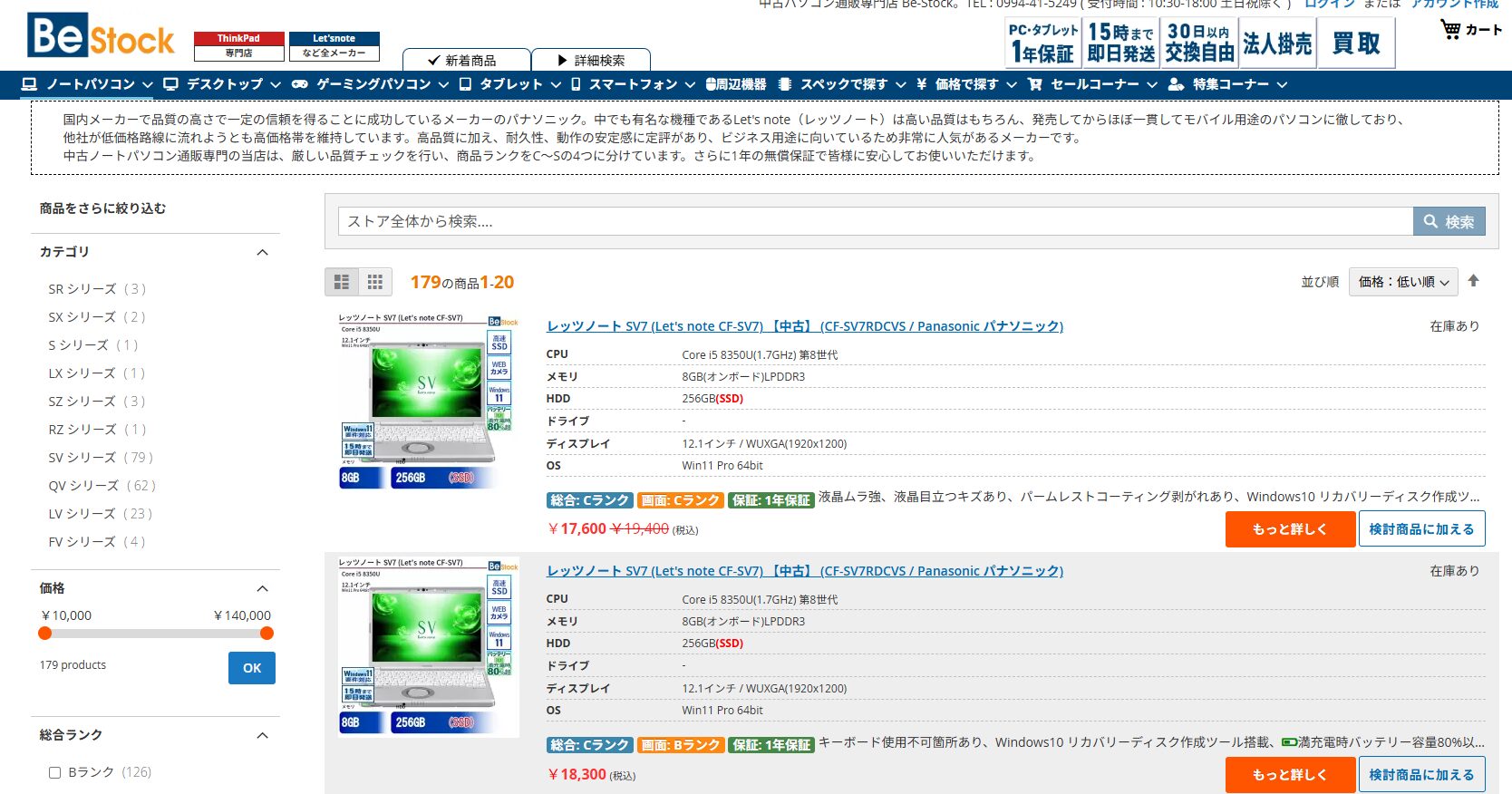Click the gamepad icon beside ゲーミングパソコン

pyautogui.click(x=300, y=84)
